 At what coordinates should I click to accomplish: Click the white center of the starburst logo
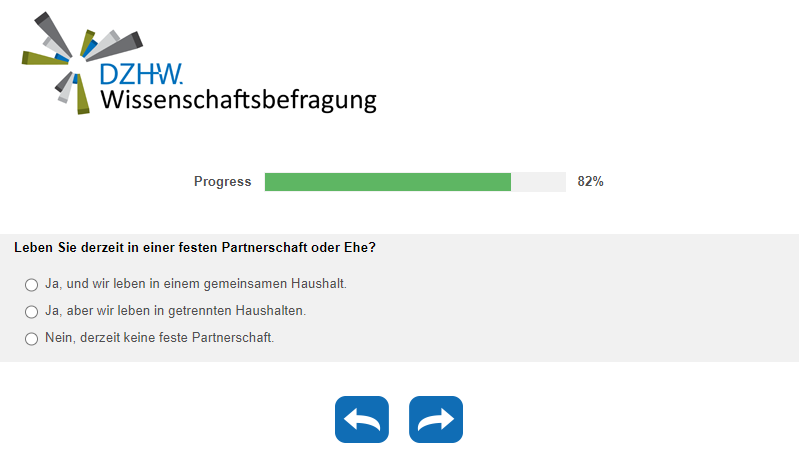pos(79,62)
